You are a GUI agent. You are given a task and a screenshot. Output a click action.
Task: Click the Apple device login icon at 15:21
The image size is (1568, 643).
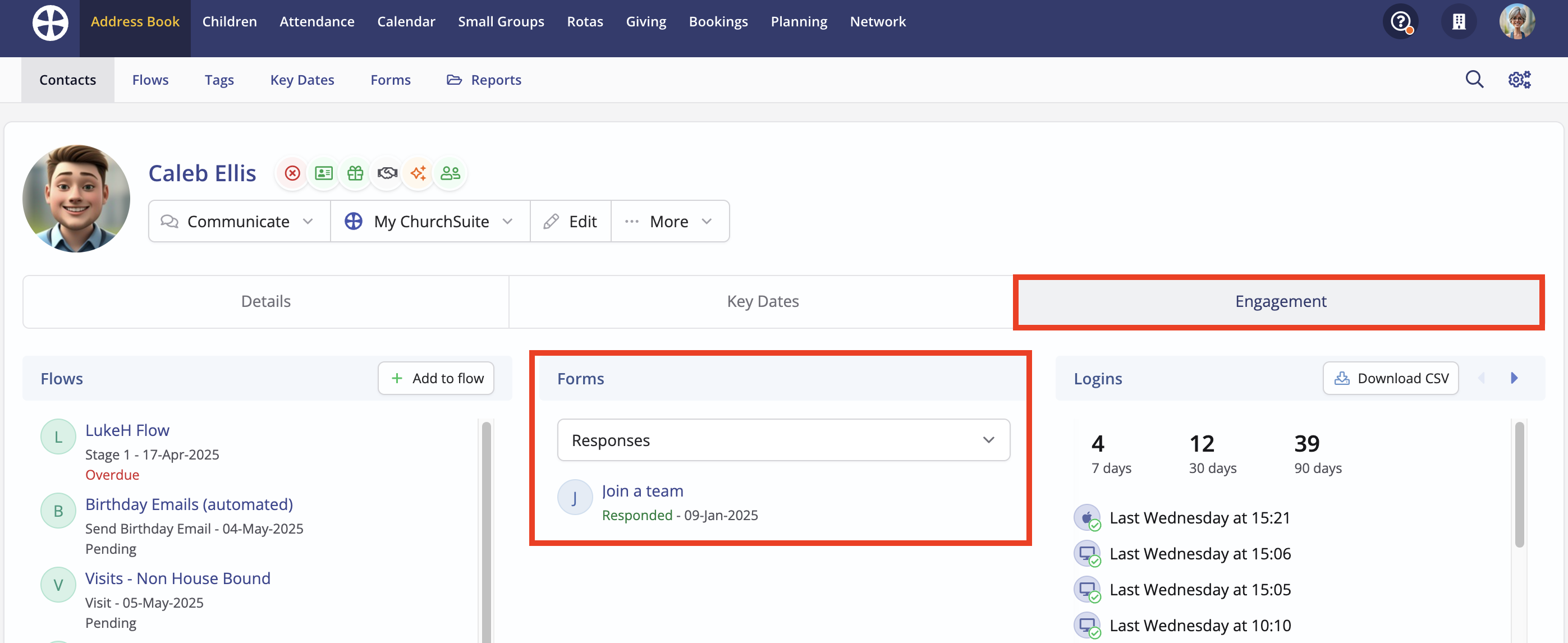(x=1087, y=518)
